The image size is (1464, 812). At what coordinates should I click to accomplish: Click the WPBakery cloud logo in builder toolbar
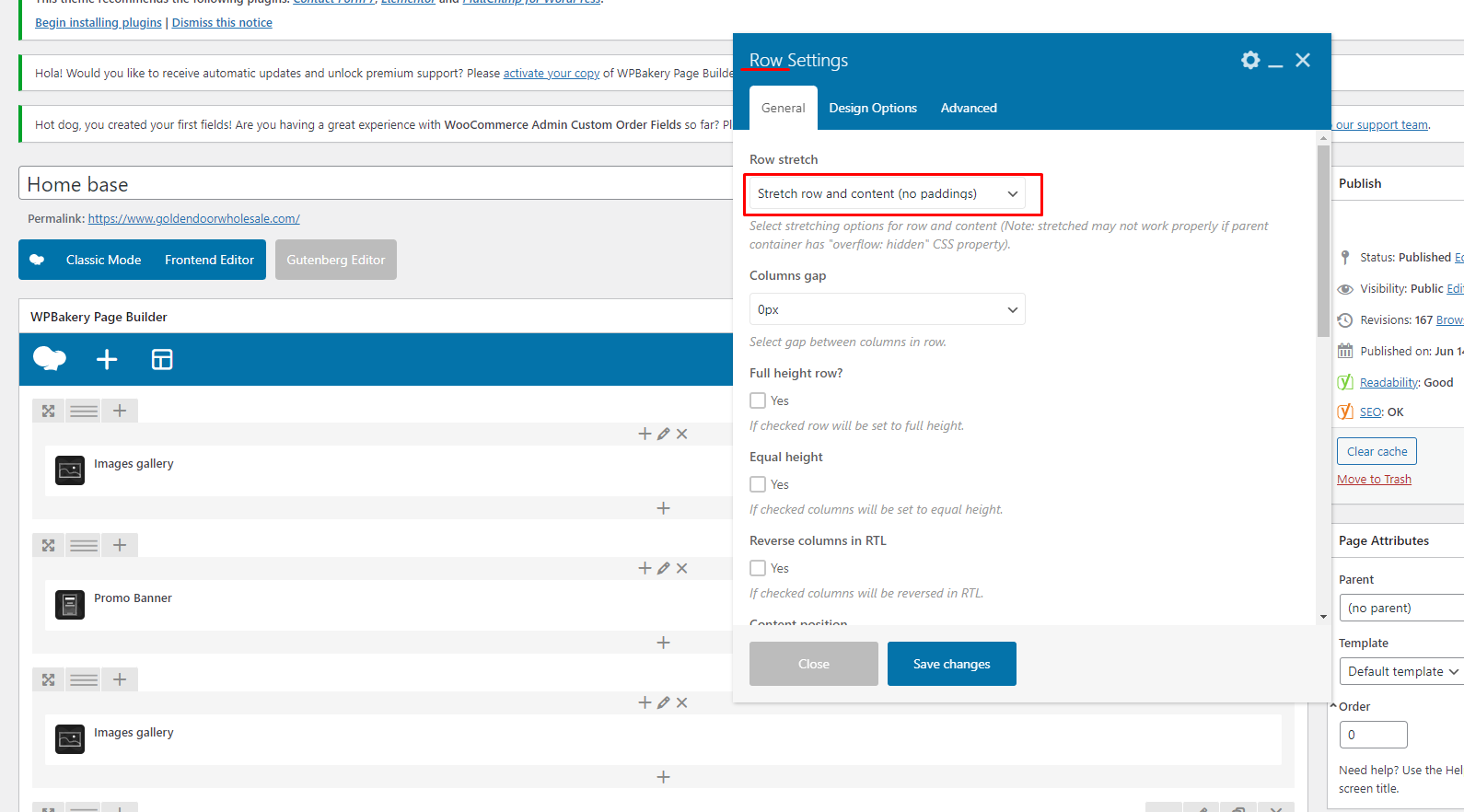[x=50, y=359]
